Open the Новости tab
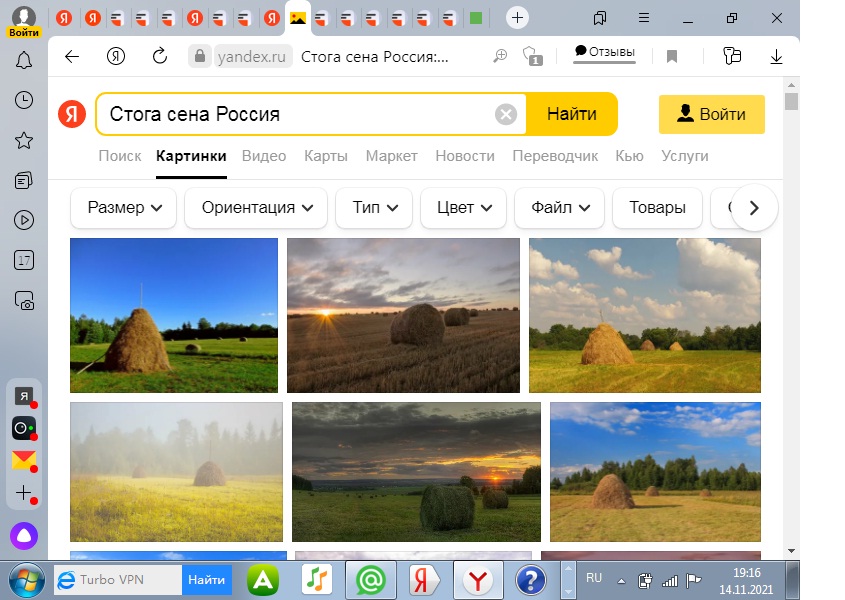Screen dimensions: 845x600 [x=465, y=156]
